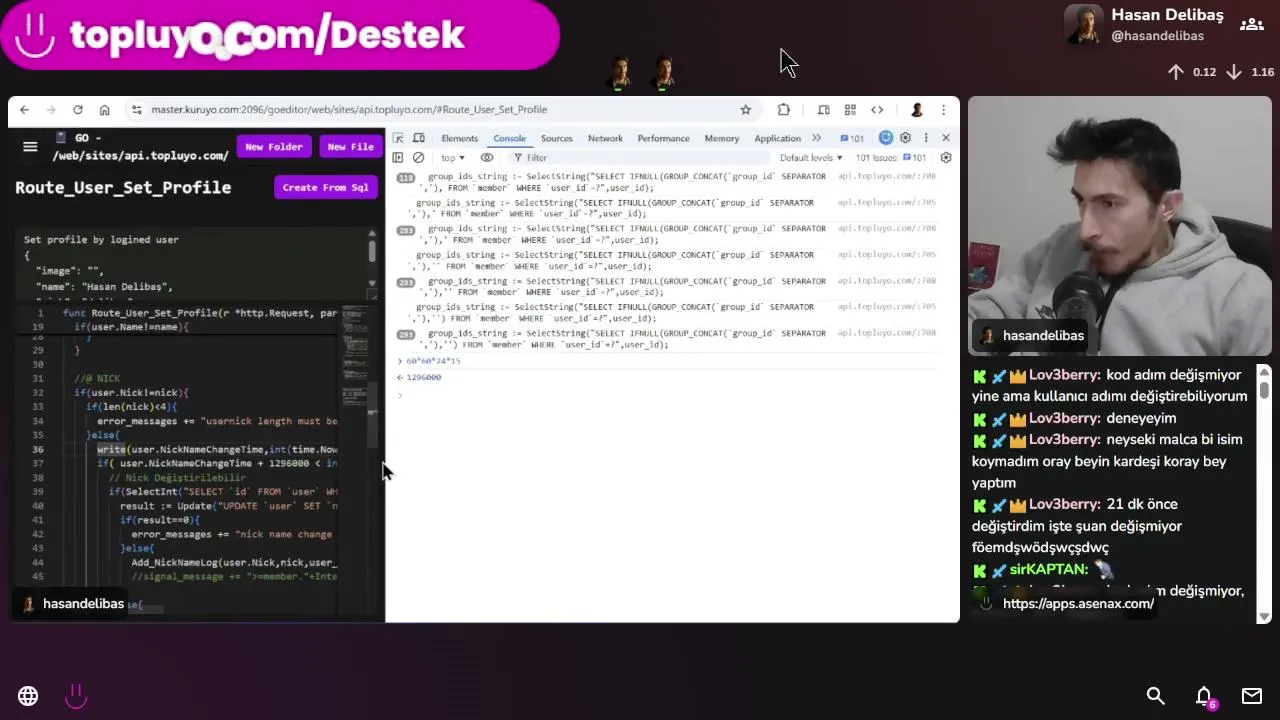Click the smiley logo in the bottom bar
This screenshot has height=720, width=1280.
coord(76,696)
